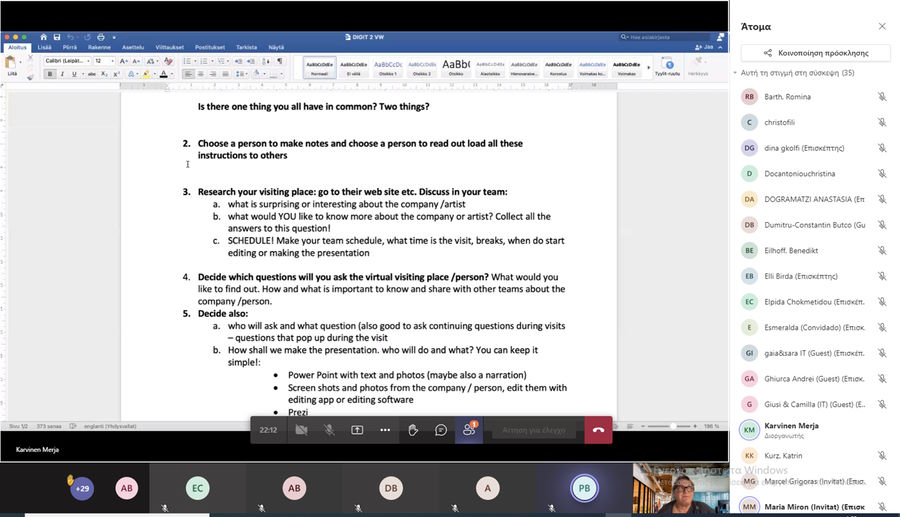Raise your hand in the meeting
This screenshot has height=517, width=900.
tap(413, 430)
